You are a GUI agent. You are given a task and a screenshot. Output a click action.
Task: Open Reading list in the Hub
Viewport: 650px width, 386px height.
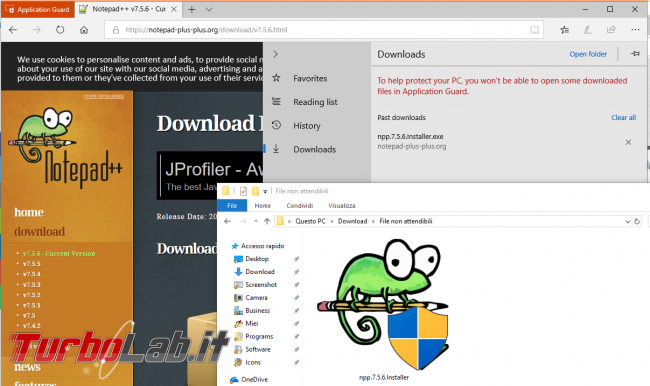point(315,102)
